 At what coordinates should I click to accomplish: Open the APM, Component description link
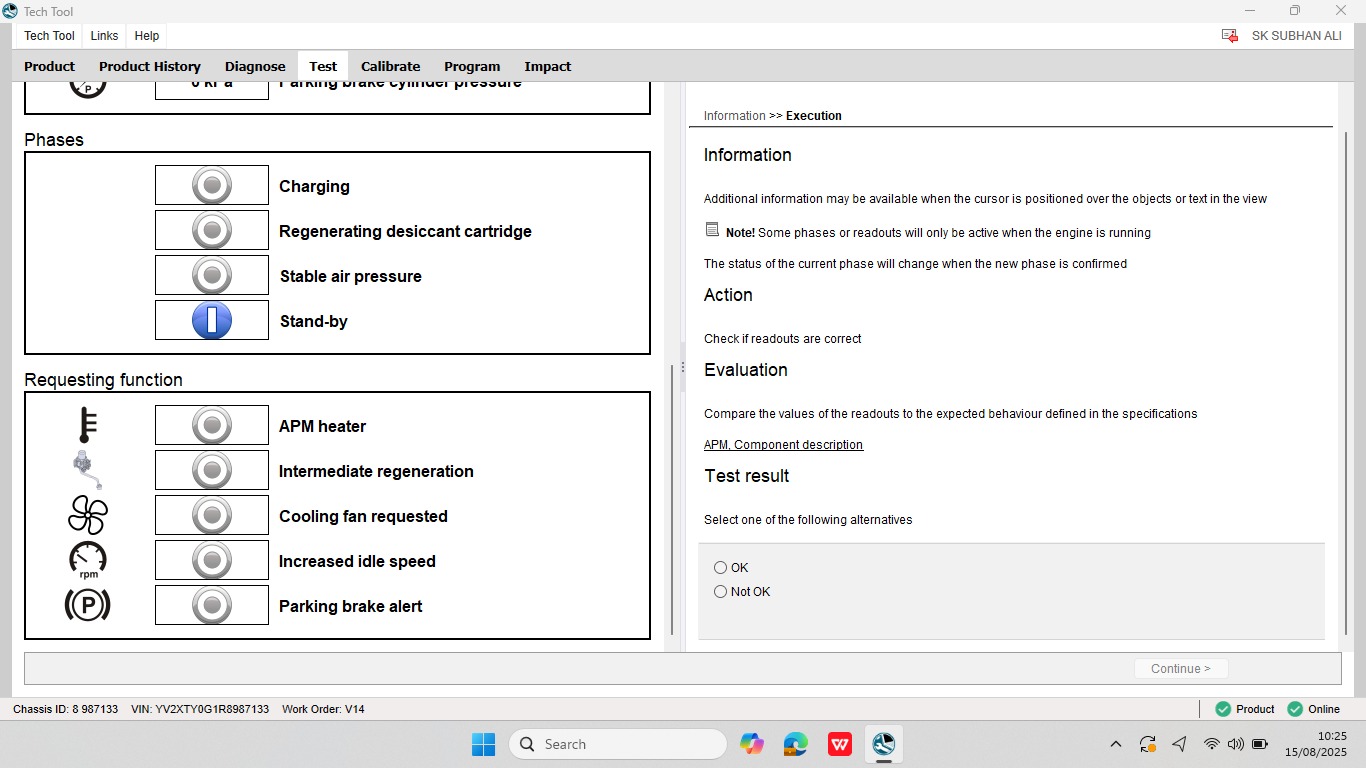(x=783, y=445)
